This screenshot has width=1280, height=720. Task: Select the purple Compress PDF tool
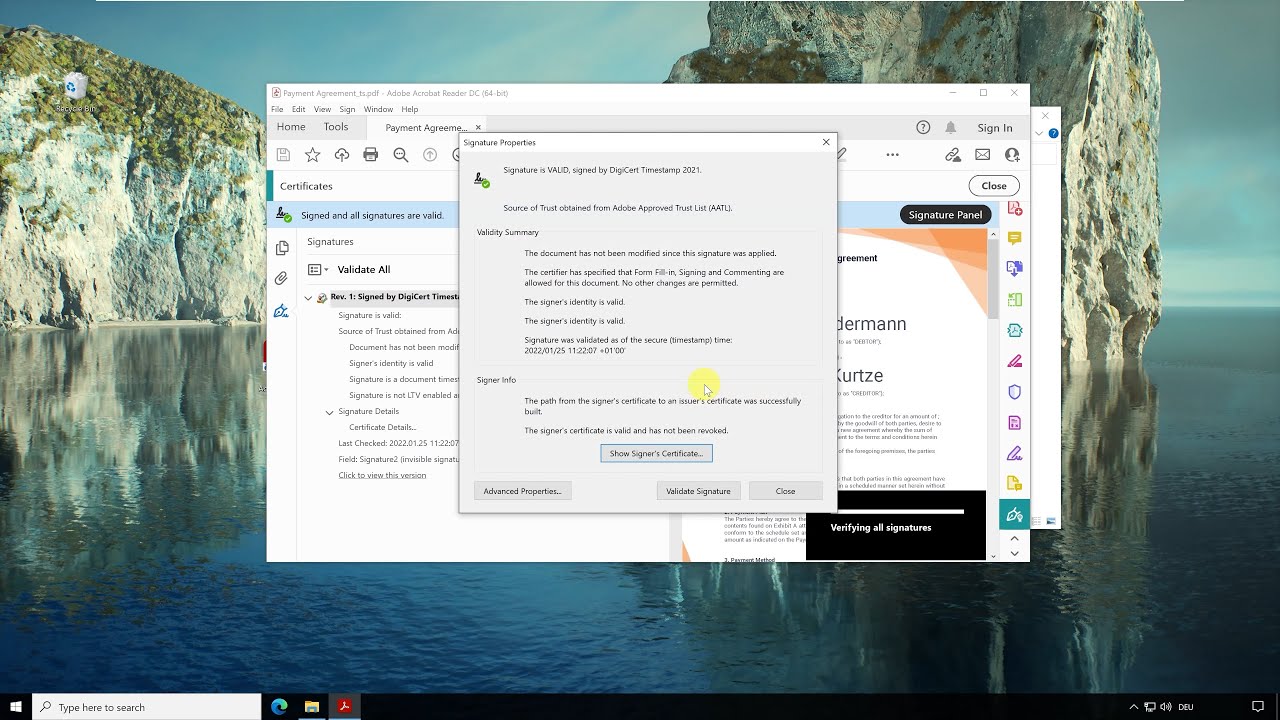pos(1014,423)
